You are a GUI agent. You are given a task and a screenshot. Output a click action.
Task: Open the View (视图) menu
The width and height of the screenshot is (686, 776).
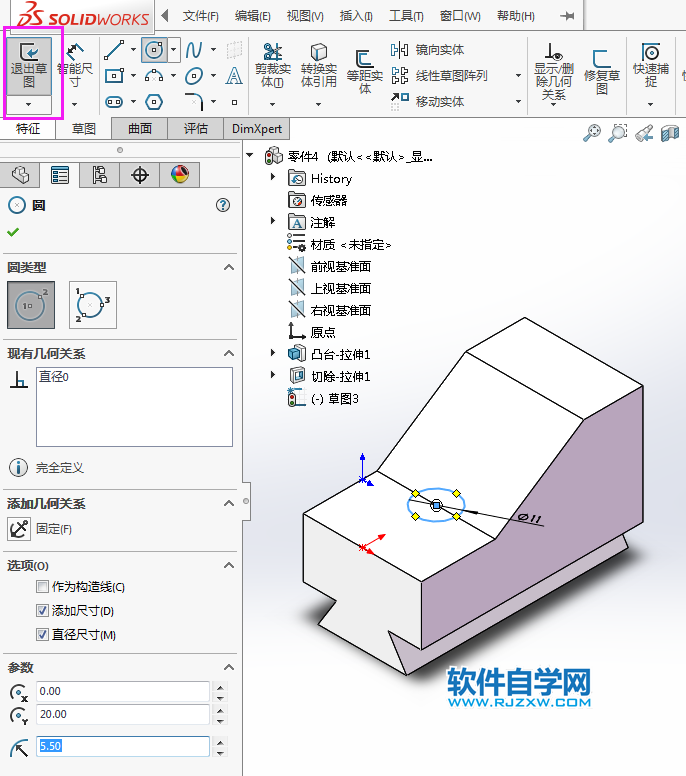click(305, 16)
